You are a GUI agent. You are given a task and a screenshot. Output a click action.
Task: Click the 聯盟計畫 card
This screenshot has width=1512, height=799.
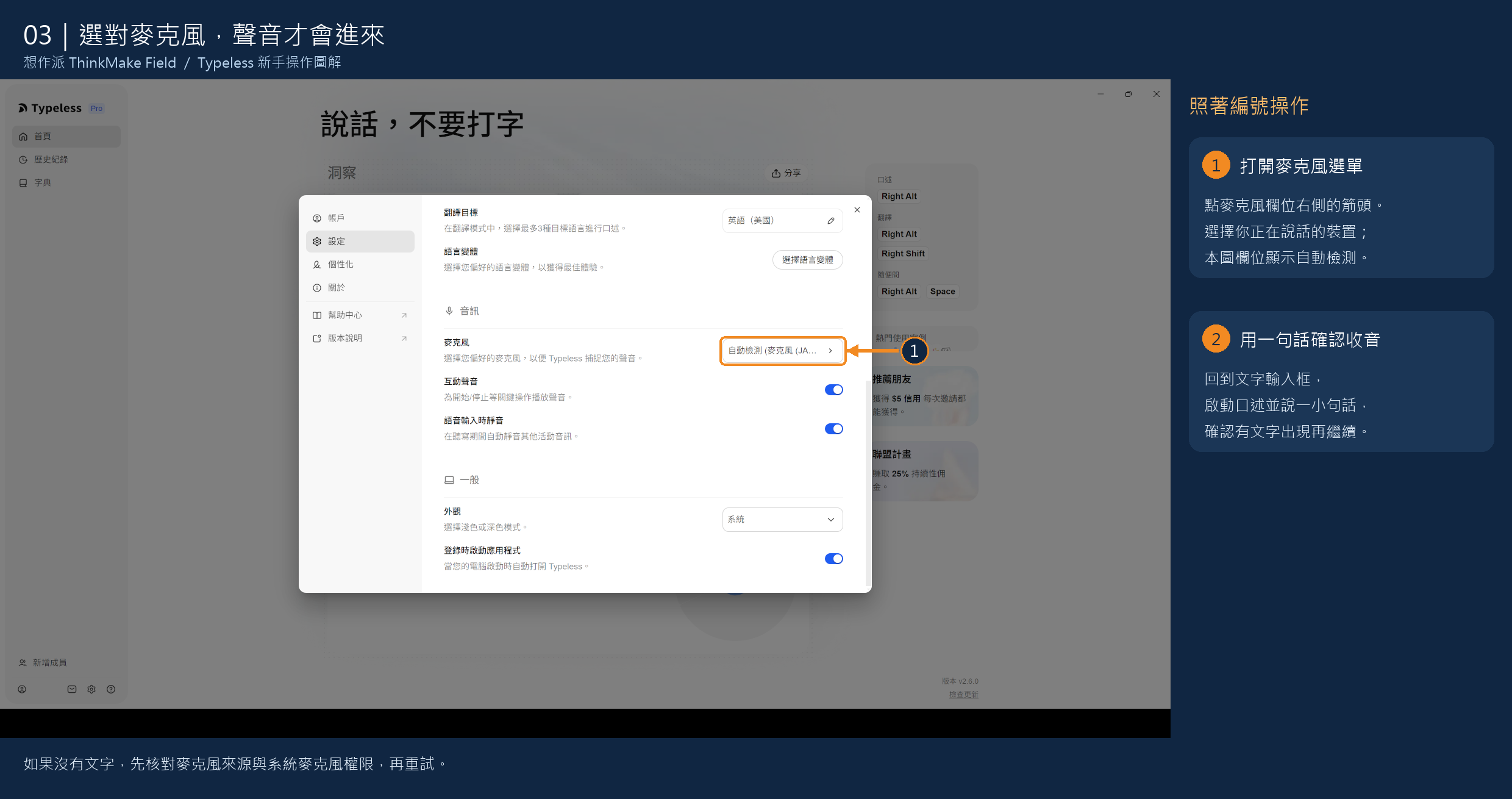[x=925, y=471]
